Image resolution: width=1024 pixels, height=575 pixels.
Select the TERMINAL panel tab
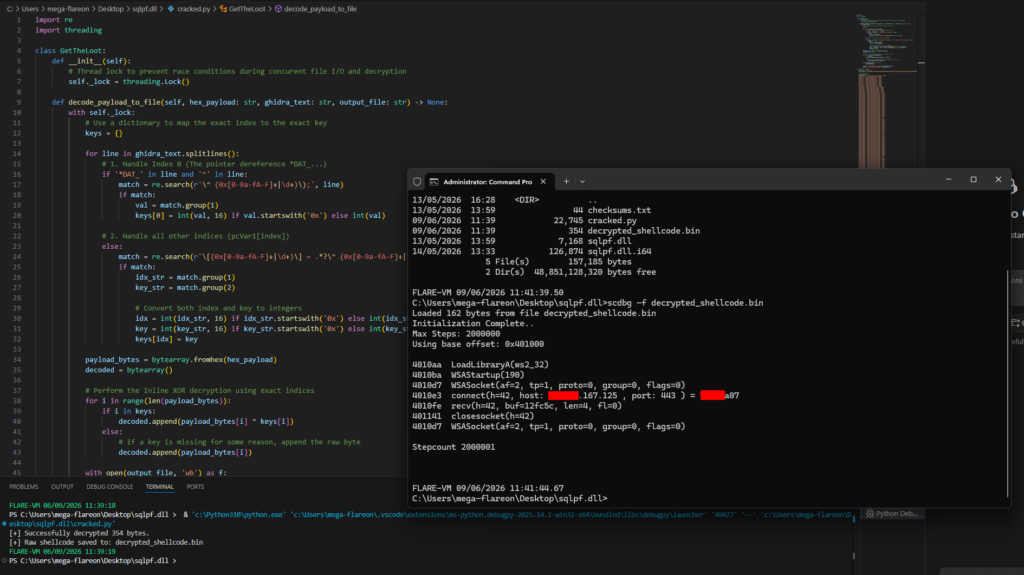pyautogui.click(x=159, y=487)
